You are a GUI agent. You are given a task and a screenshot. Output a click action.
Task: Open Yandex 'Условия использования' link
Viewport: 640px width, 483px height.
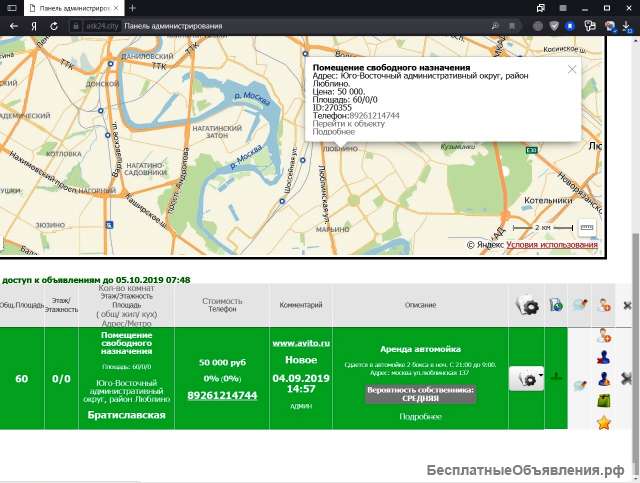pyautogui.click(x=552, y=245)
